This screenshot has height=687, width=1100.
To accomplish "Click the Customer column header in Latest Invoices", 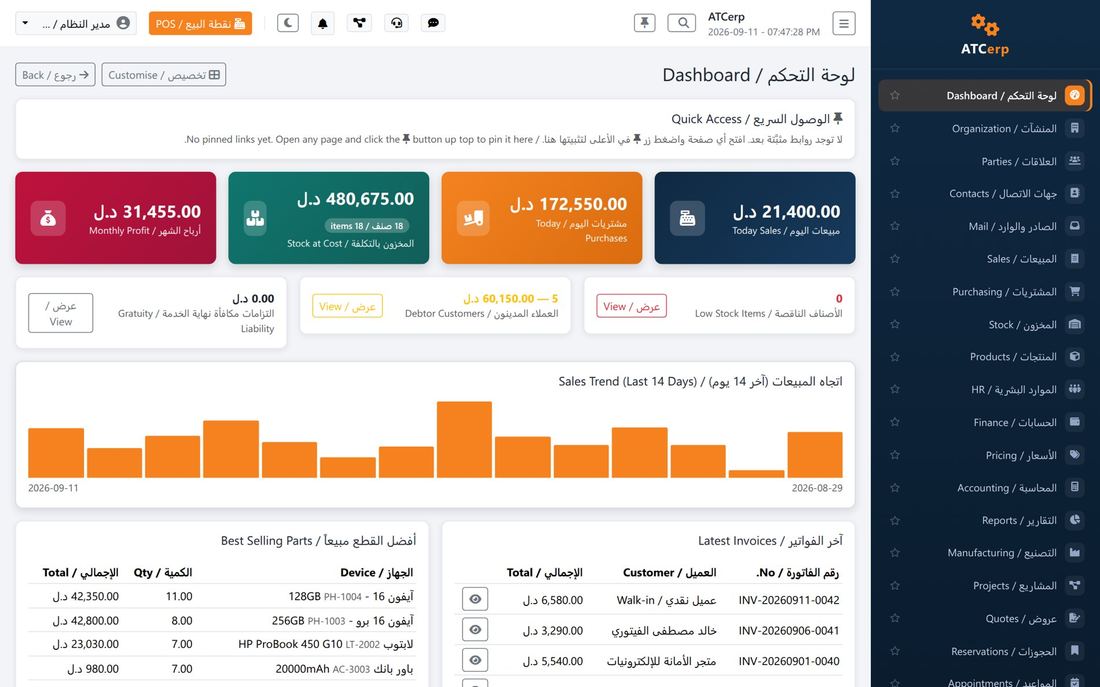I will (669, 573).
